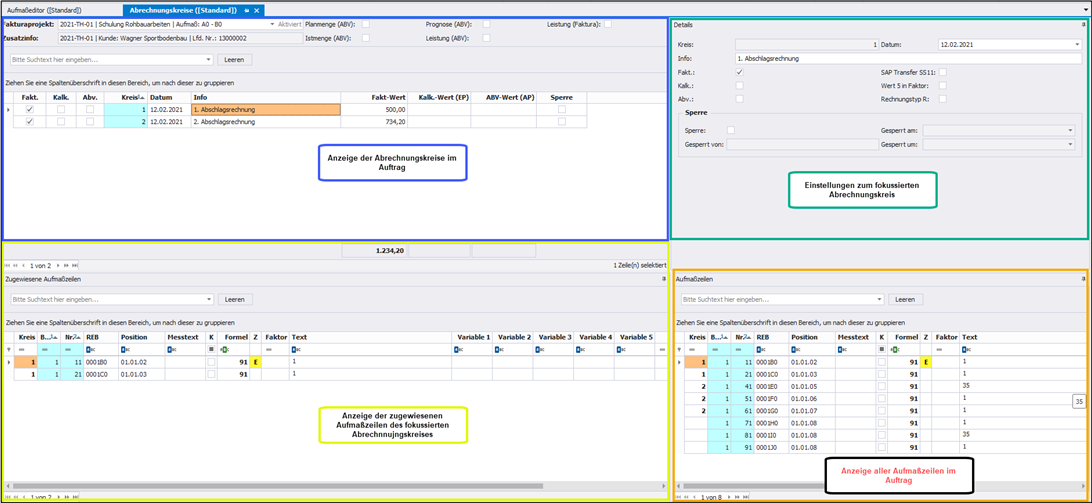Open the Fakturaprojekt dropdown
The height and width of the screenshot is (503, 1092).
pos(271,24)
